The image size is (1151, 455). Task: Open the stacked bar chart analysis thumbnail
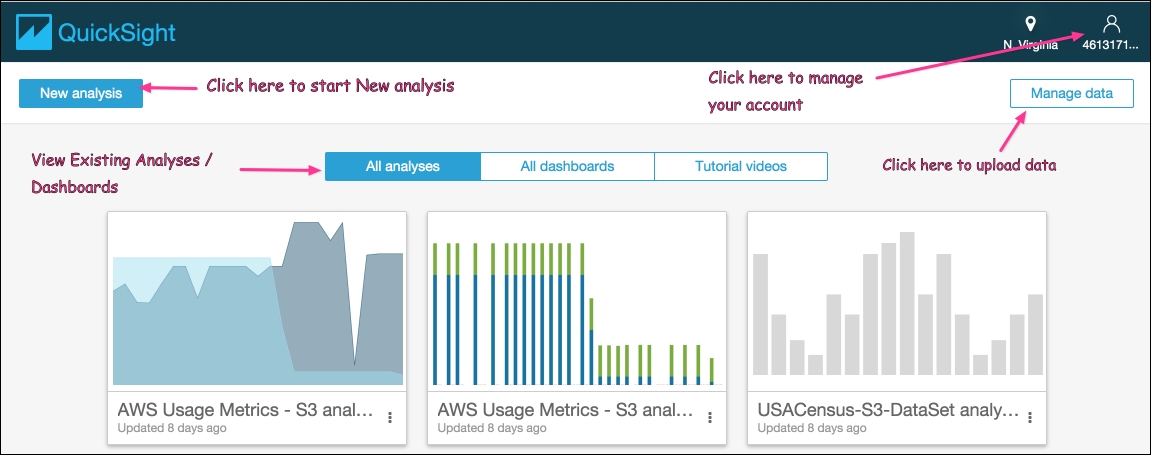[x=578, y=302]
